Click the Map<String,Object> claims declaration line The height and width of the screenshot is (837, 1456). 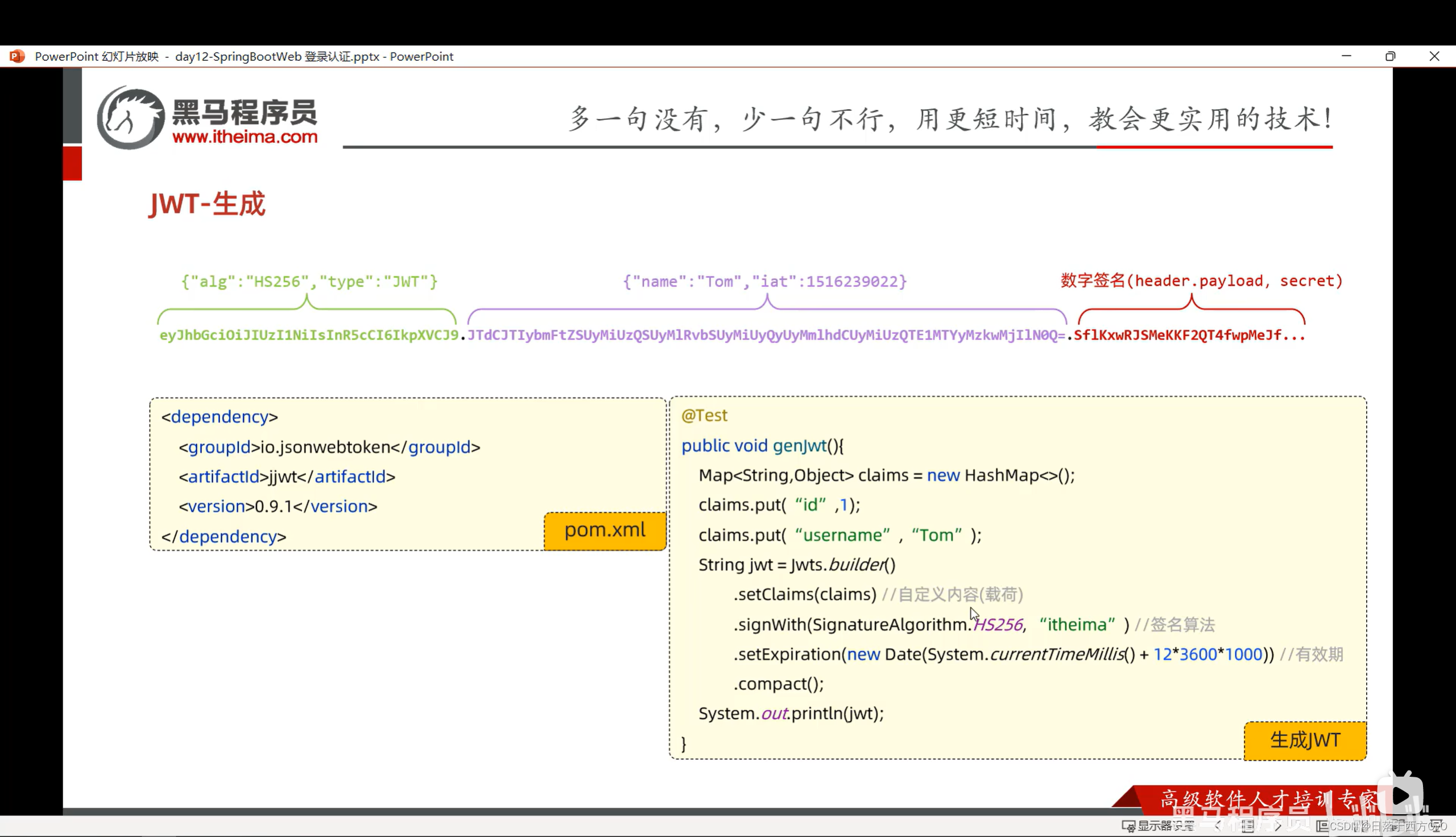coord(886,475)
